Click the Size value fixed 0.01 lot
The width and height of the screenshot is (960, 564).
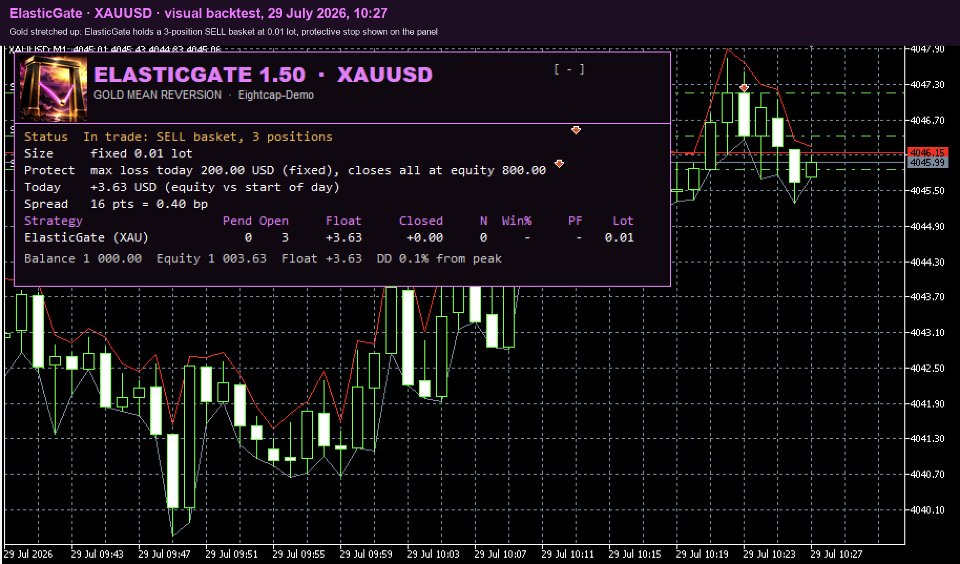coord(141,153)
